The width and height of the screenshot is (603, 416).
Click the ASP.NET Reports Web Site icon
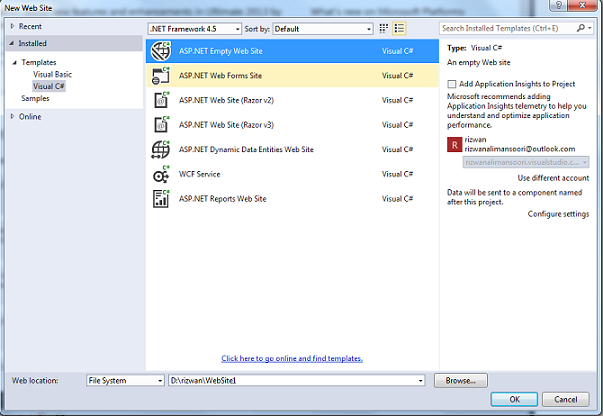[x=161, y=199]
